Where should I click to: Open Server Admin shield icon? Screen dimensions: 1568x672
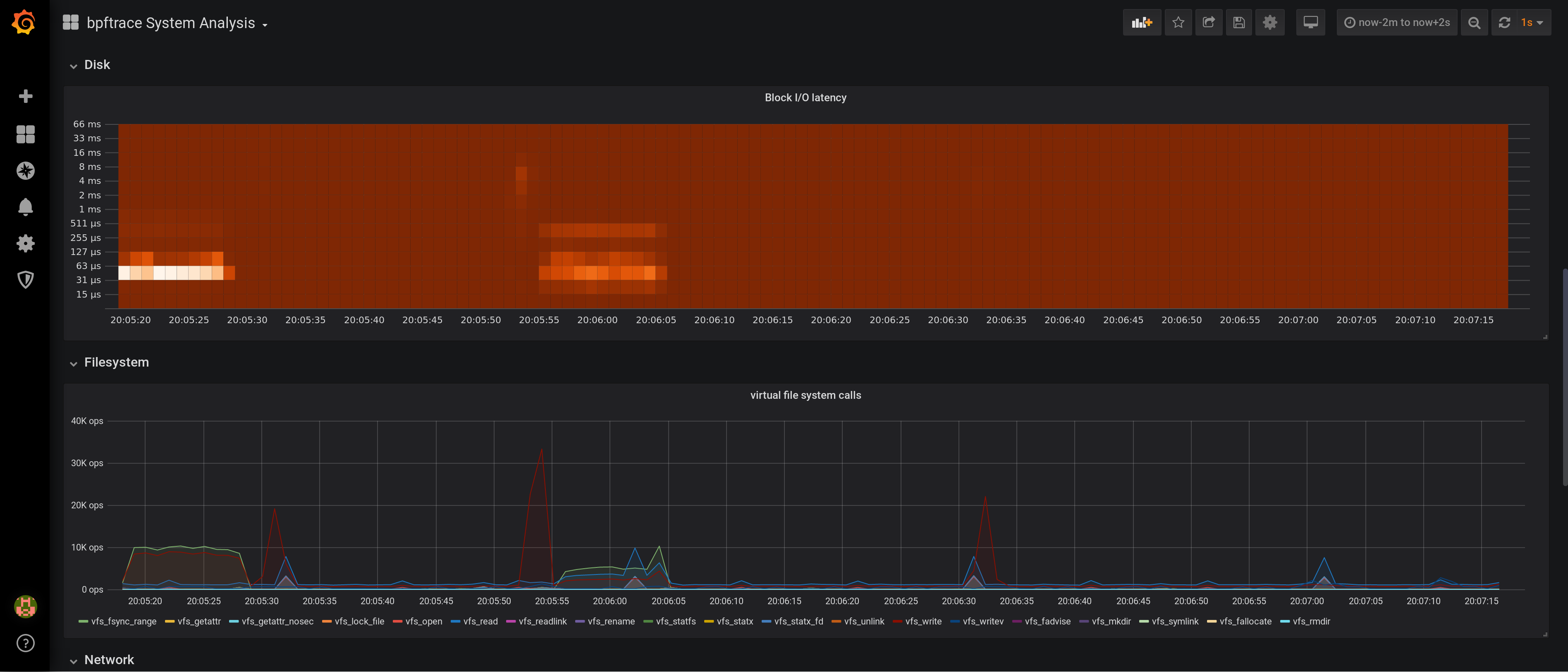coord(25,280)
